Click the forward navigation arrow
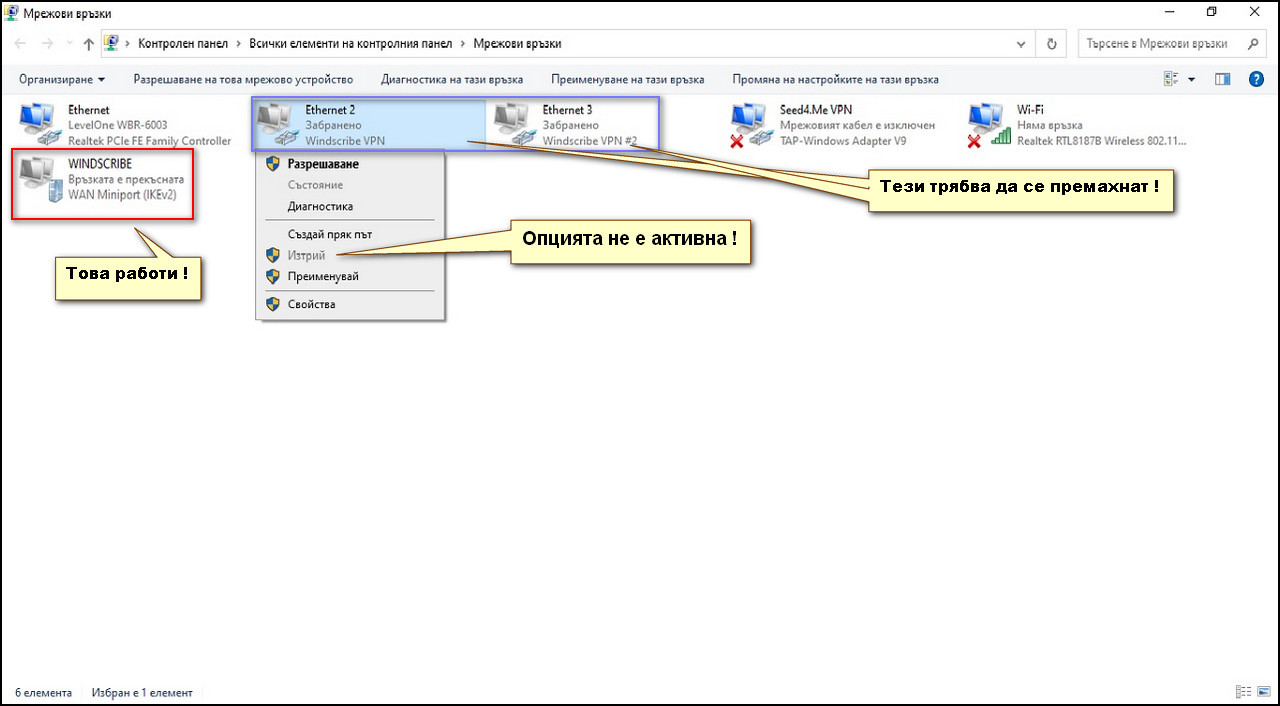The image size is (1280, 706). (46, 44)
